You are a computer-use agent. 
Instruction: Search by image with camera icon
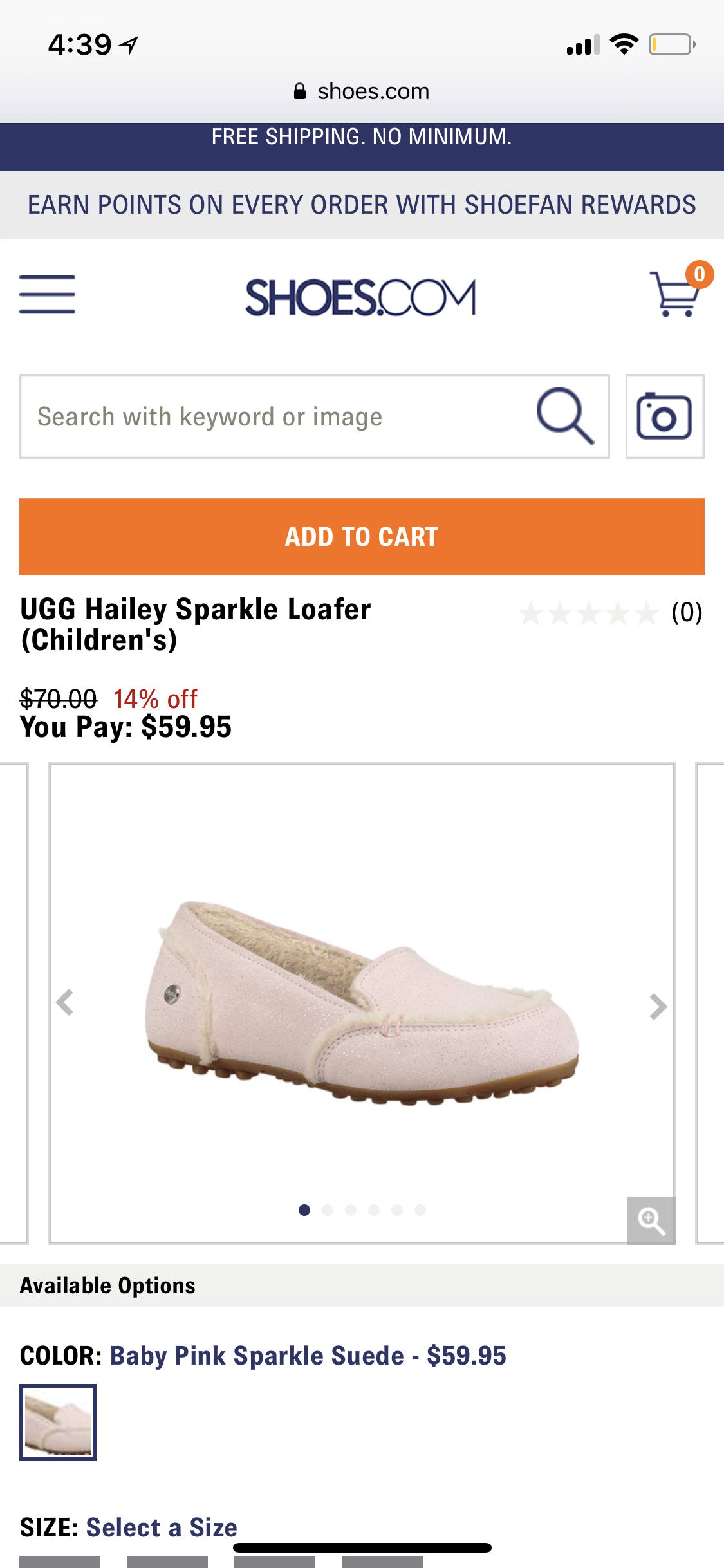coord(664,416)
